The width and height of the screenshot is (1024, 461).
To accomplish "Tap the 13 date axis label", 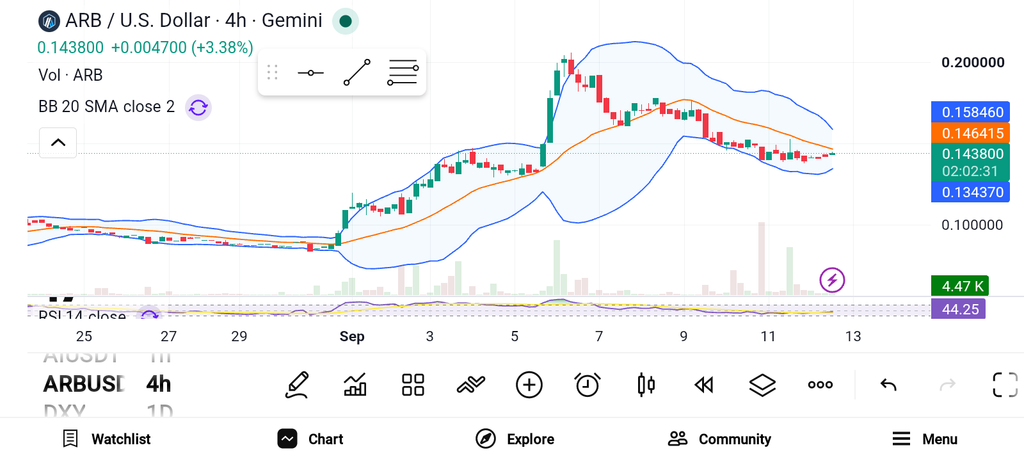I will (853, 337).
